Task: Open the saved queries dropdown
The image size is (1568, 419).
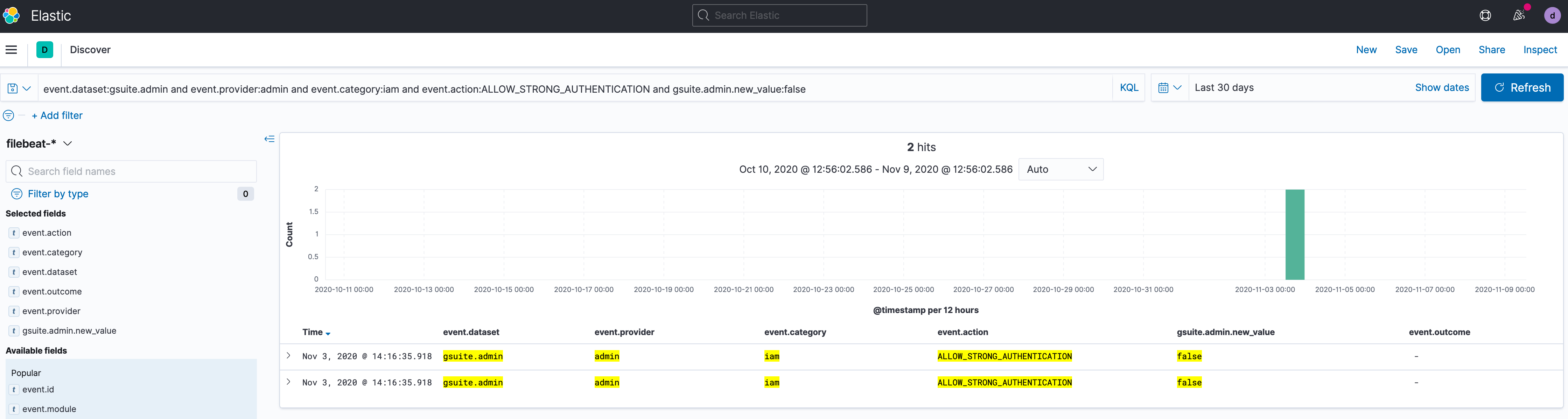Action: coord(18,88)
